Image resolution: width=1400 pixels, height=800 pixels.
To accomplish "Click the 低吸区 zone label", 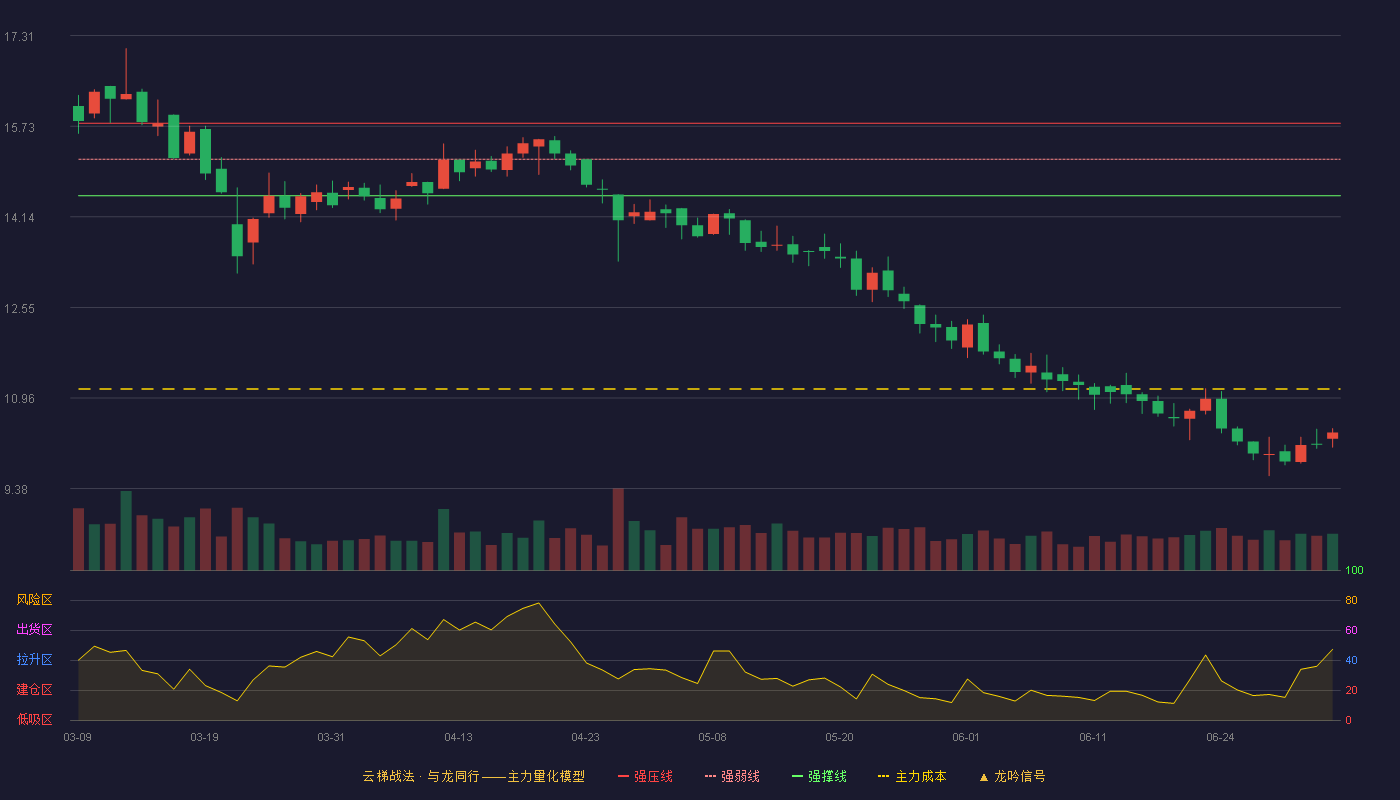I will coord(34,719).
